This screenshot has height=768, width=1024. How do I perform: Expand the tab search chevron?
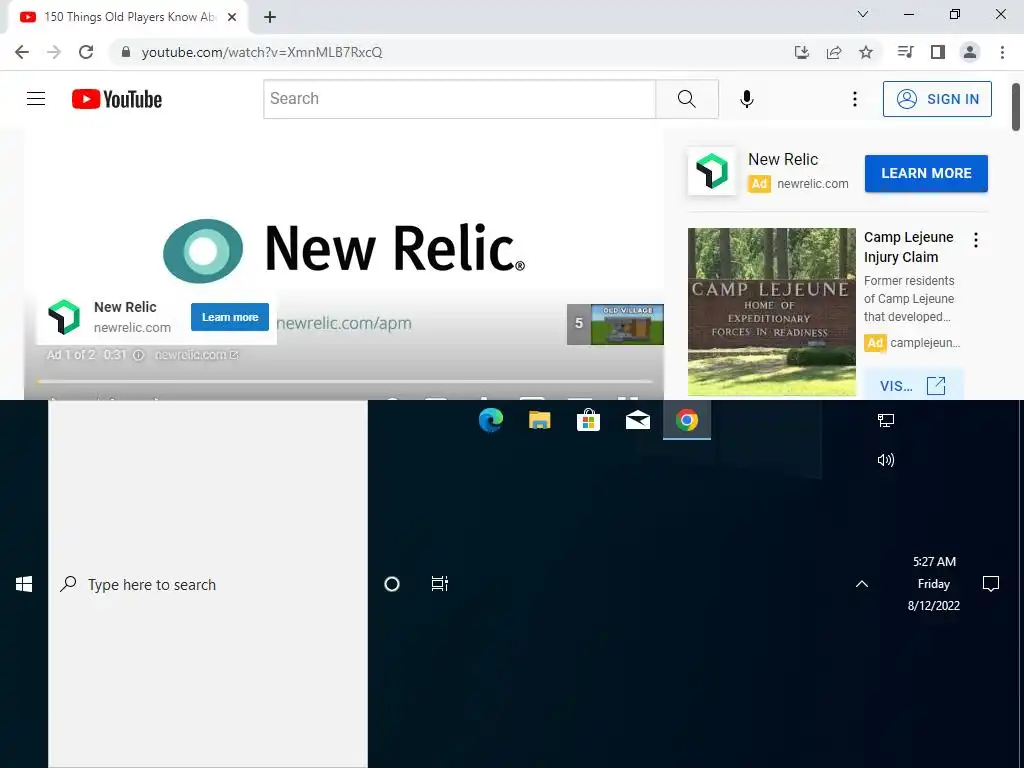(863, 14)
